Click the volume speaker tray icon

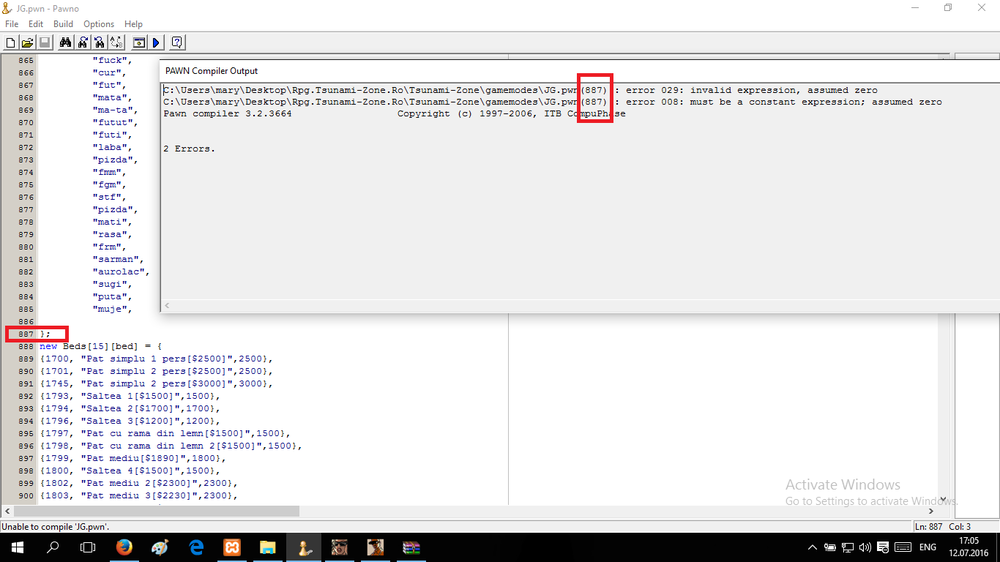click(865, 547)
